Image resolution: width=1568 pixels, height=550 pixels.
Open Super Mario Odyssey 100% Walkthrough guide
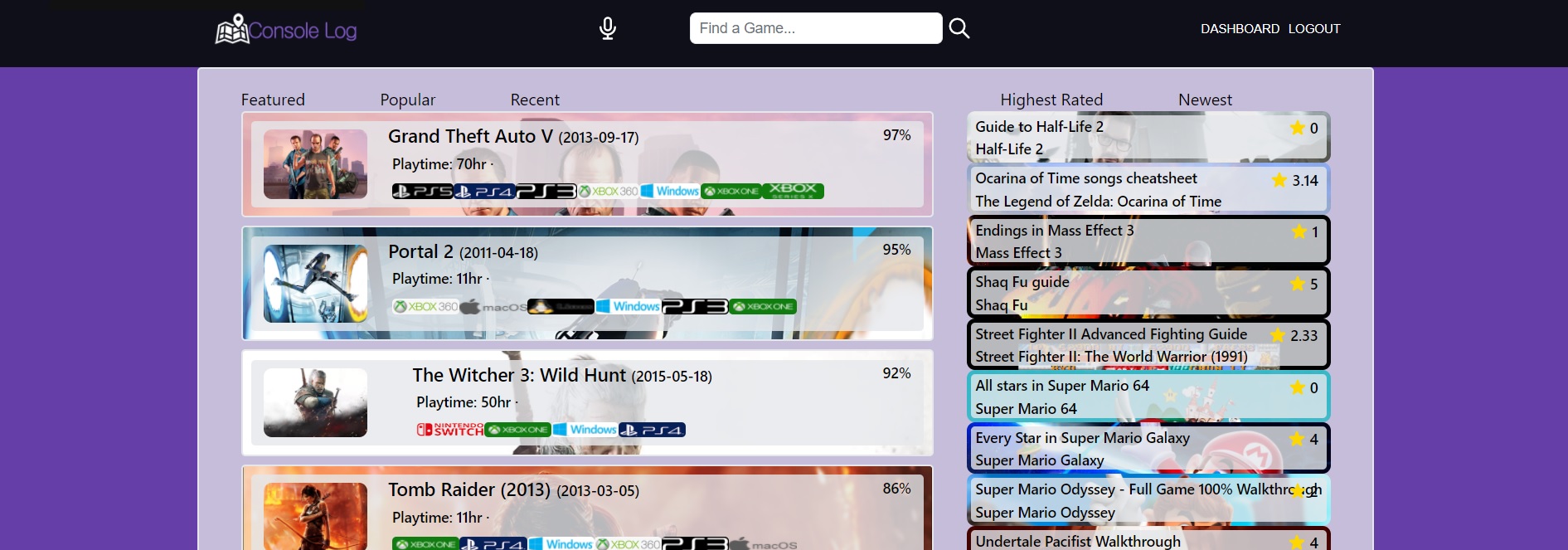pyautogui.click(x=1148, y=500)
